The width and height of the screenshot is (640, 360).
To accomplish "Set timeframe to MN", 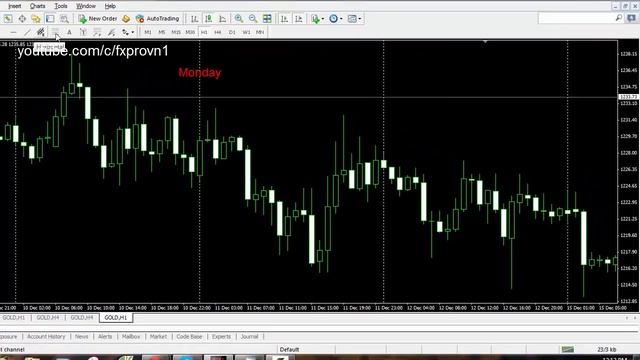I will (x=260, y=32).
